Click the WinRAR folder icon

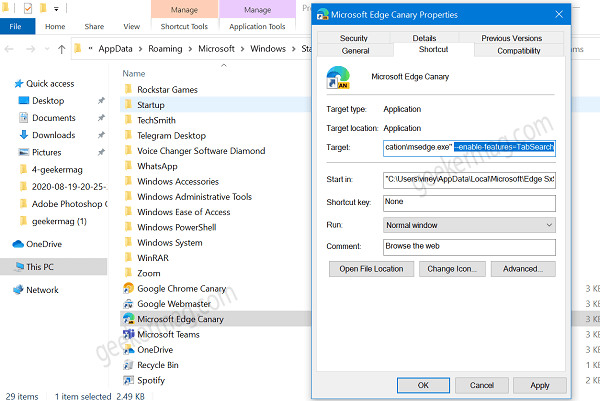tap(128, 258)
